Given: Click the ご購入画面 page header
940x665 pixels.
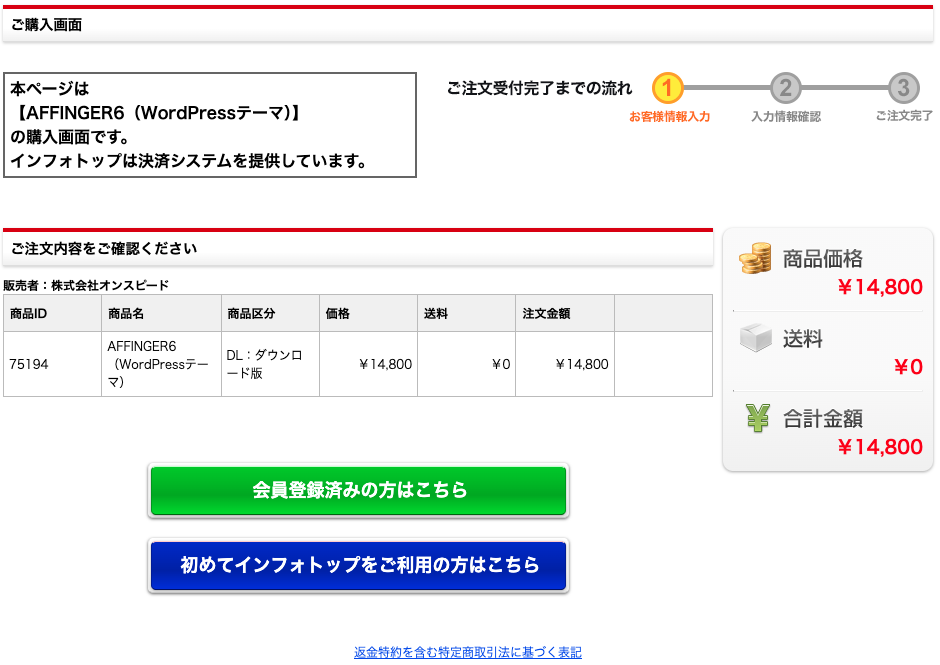Looking at the screenshot, I should [x=46, y=25].
